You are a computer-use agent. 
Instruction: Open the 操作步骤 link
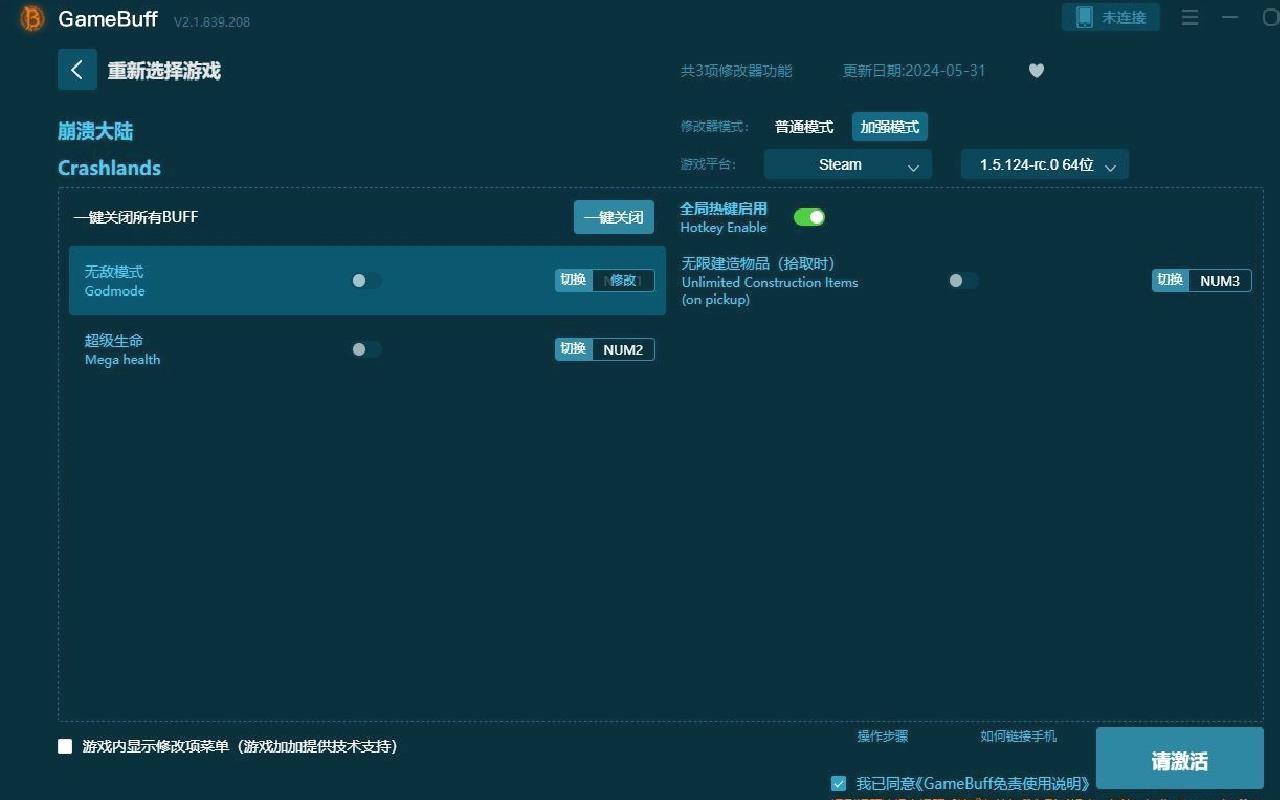[x=883, y=736]
